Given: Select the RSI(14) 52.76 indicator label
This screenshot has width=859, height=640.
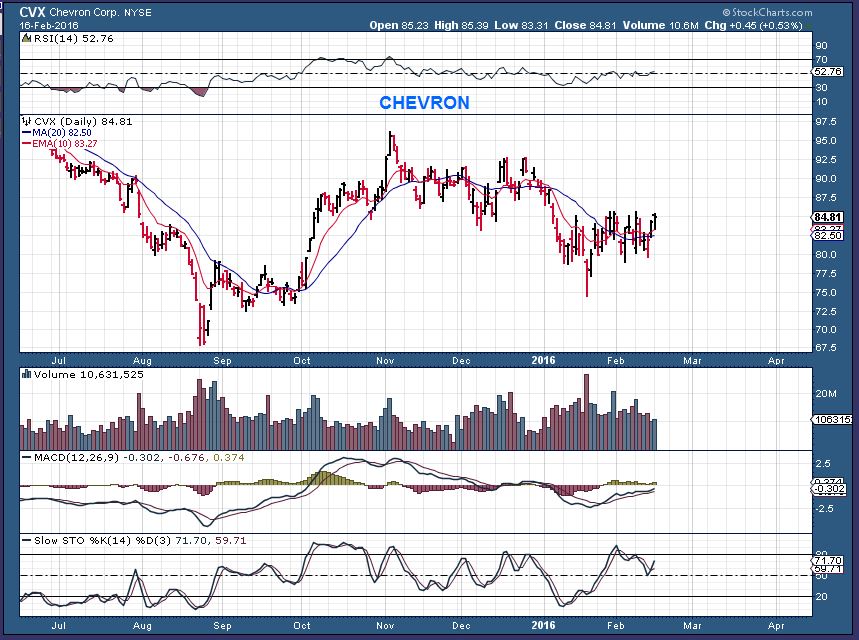Looking at the screenshot, I should pos(73,38).
